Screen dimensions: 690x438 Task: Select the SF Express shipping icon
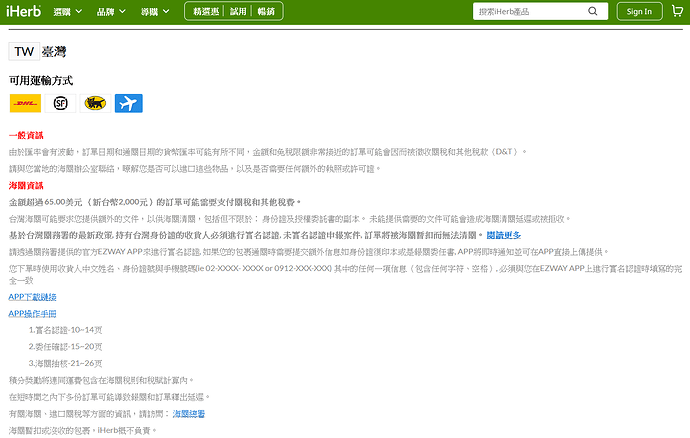(60, 103)
